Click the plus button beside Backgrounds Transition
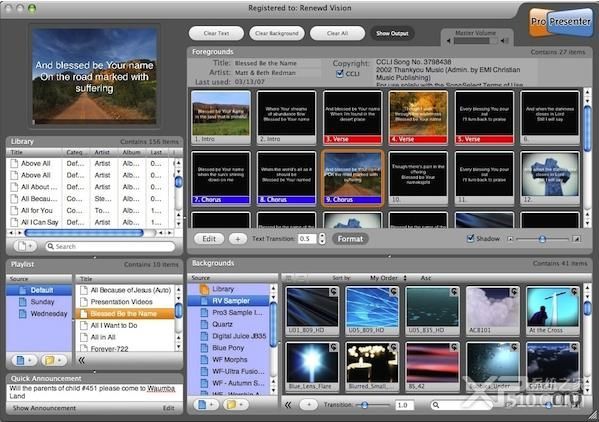The height and width of the screenshot is (422, 599). pos(309,404)
